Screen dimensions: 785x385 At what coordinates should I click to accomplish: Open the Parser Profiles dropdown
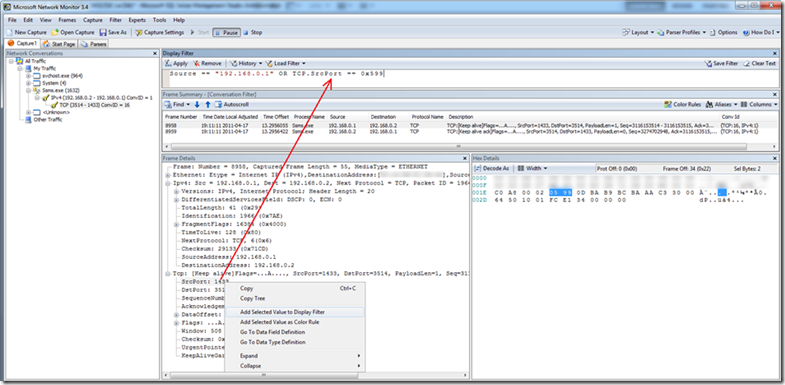(x=682, y=33)
